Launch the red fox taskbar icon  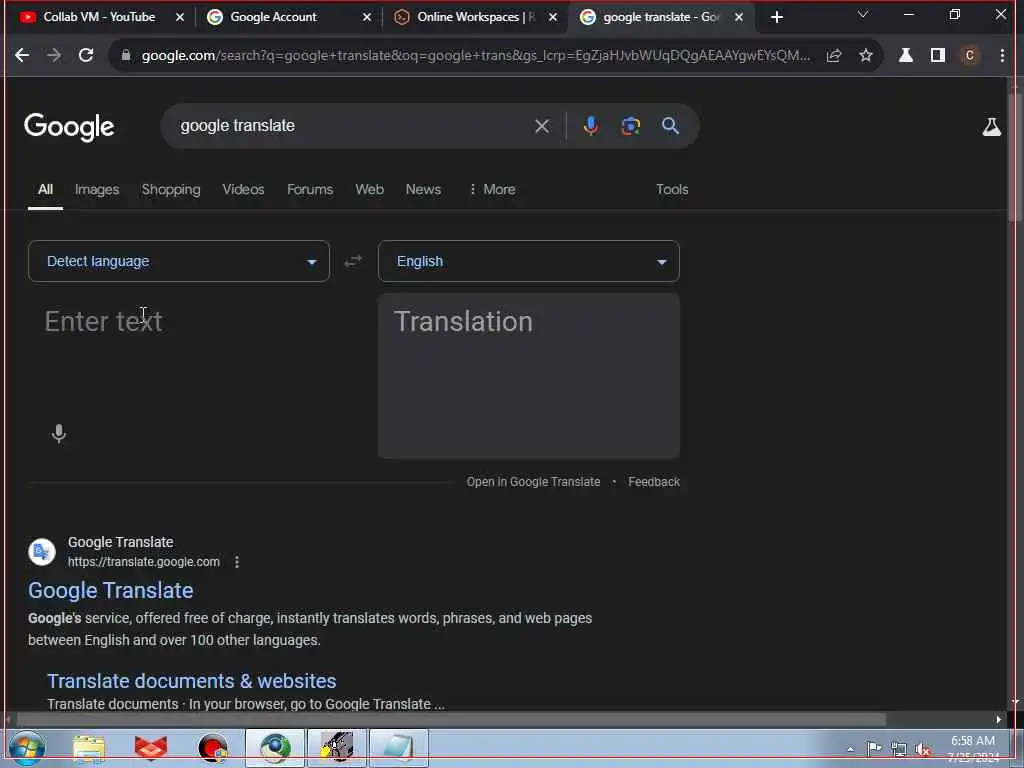[x=151, y=748]
